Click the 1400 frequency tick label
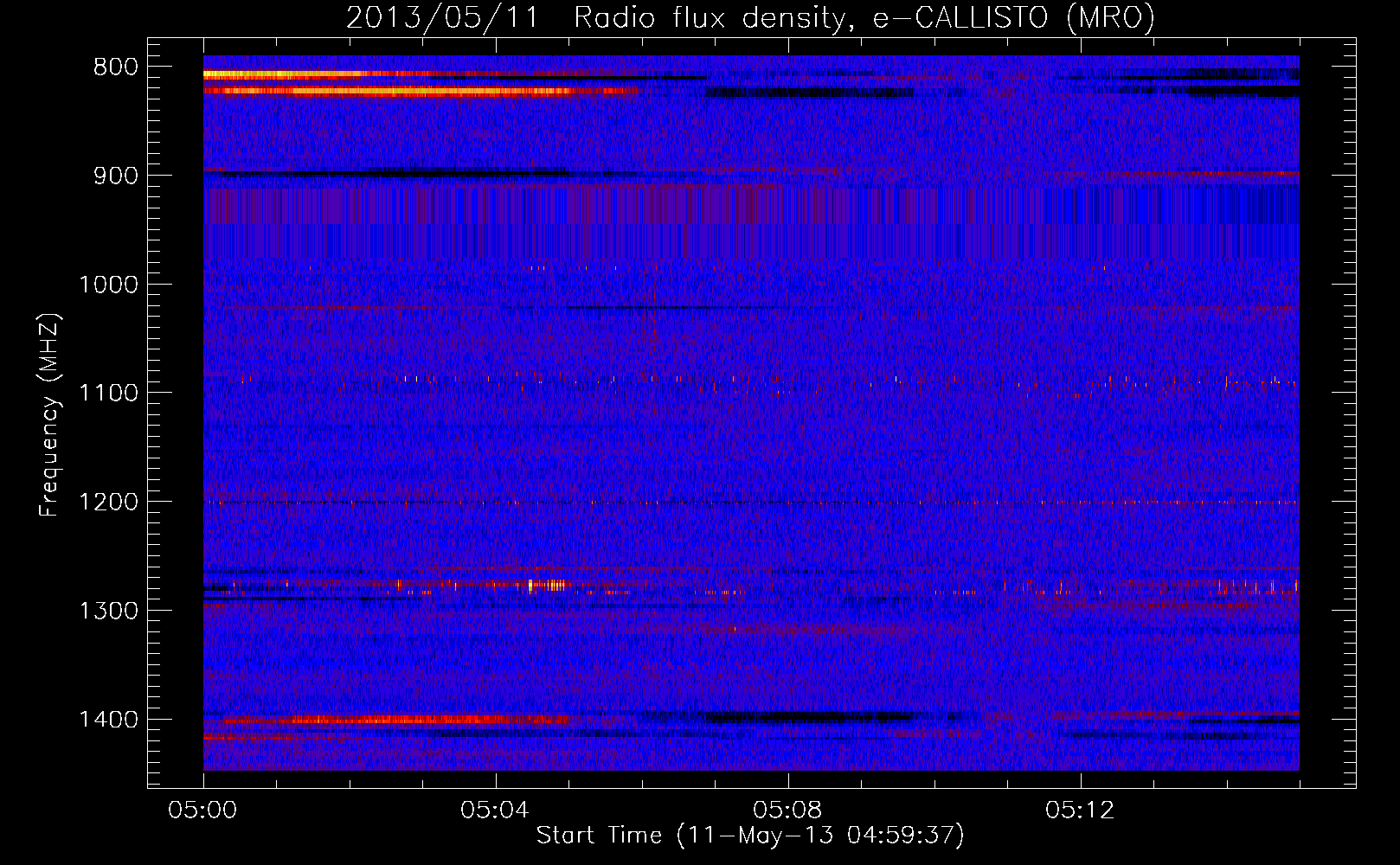 [108, 720]
